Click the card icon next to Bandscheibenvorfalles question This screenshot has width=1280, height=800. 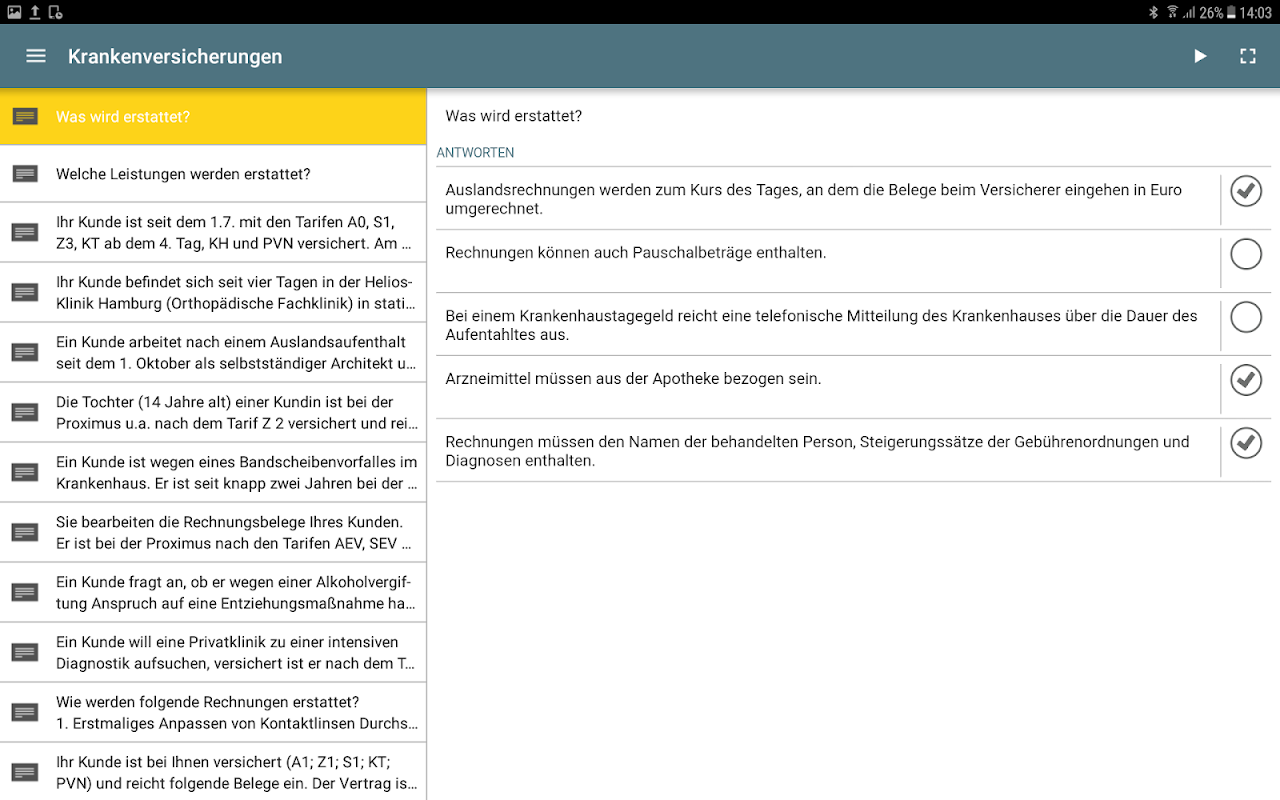[x=25, y=472]
